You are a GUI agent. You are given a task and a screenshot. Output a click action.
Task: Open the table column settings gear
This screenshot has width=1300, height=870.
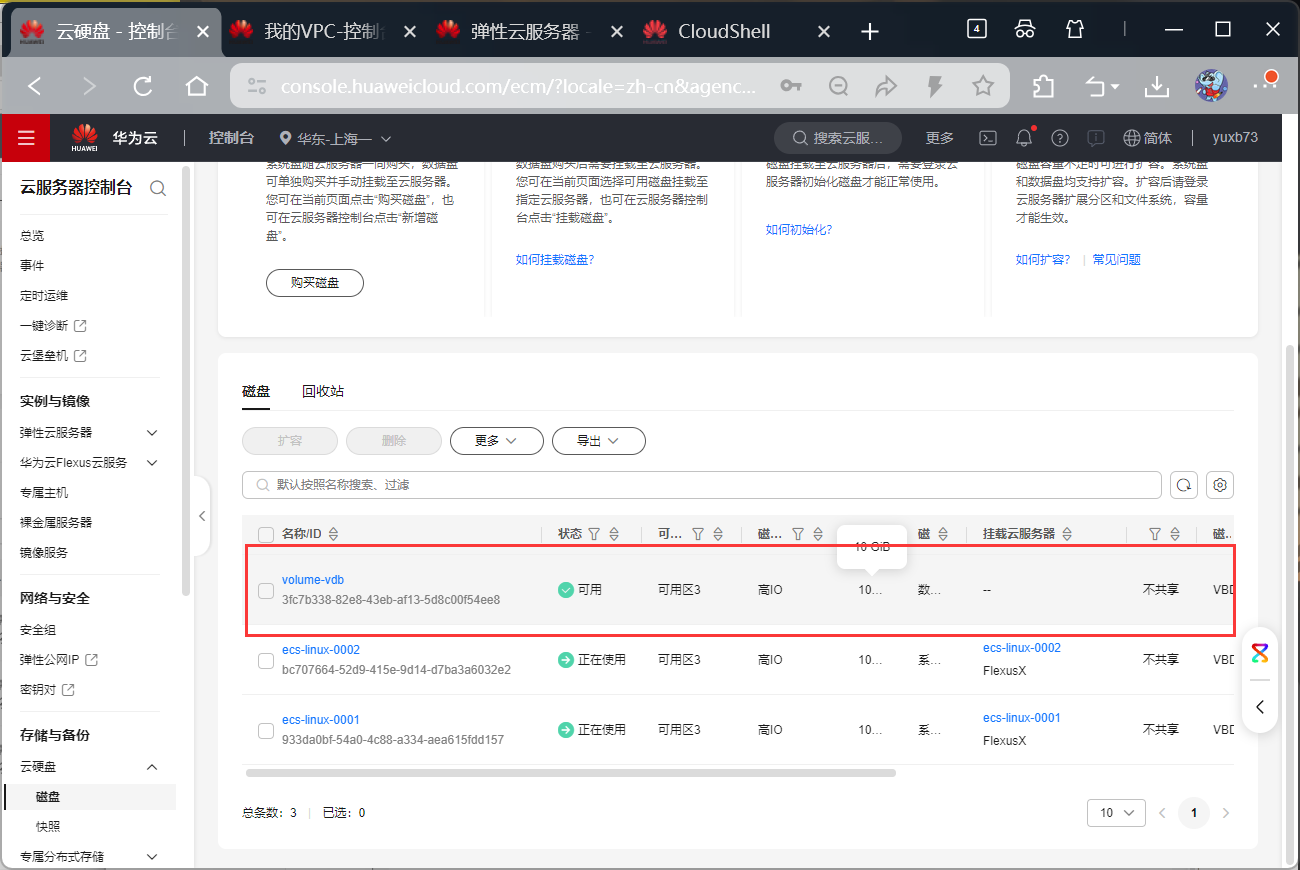click(x=1220, y=485)
